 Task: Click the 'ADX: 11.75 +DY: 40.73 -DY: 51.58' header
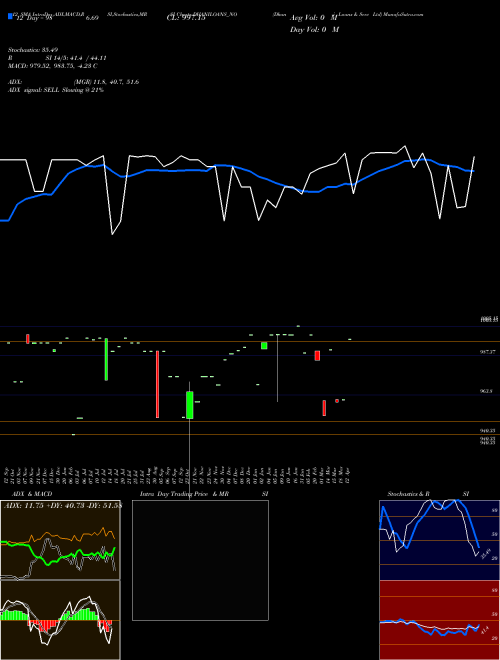[62, 506]
